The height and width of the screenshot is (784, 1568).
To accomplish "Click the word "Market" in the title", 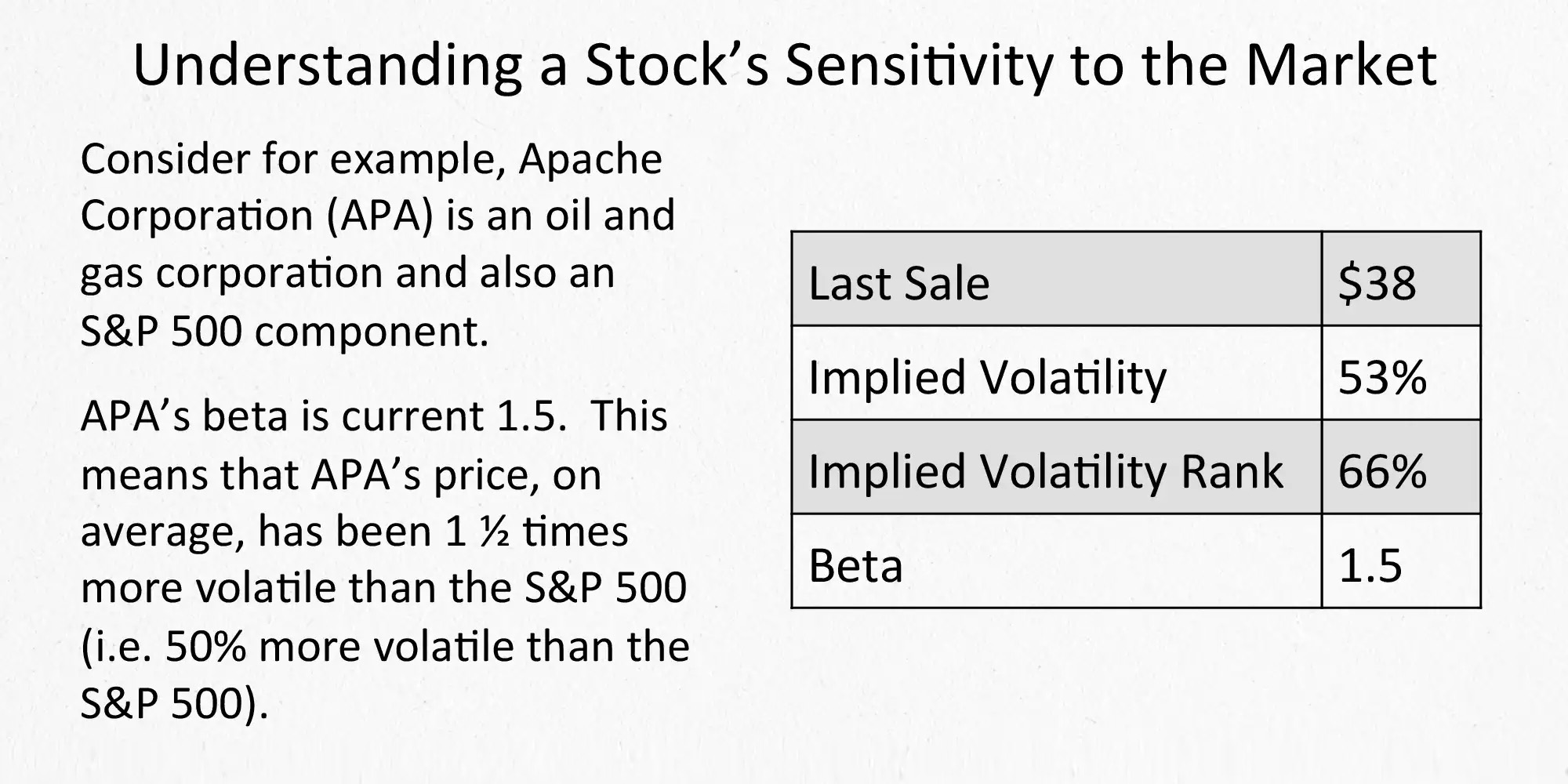I will click(x=1341, y=65).
